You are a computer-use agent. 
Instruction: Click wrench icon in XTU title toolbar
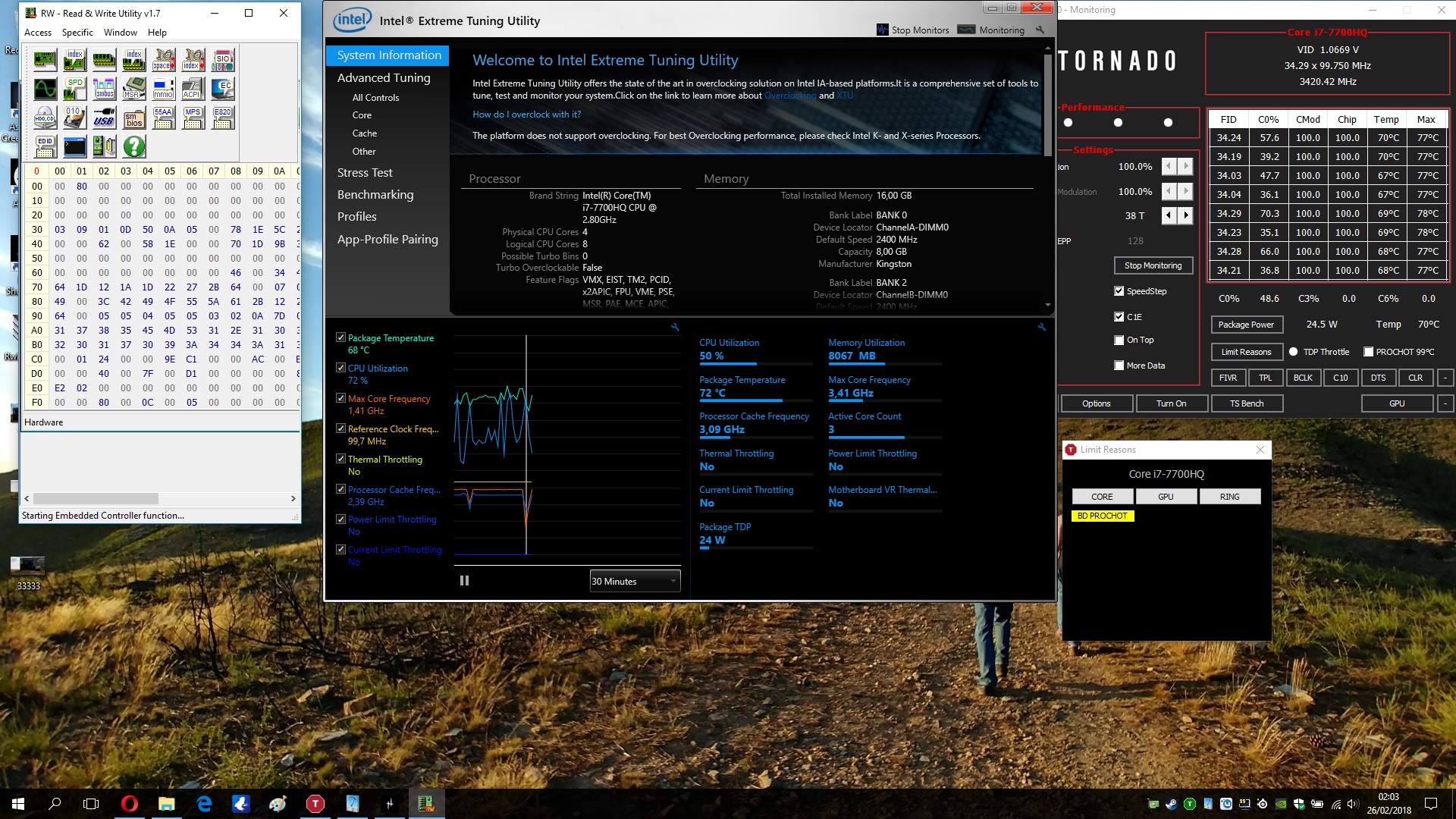(x=1040, y=30)
